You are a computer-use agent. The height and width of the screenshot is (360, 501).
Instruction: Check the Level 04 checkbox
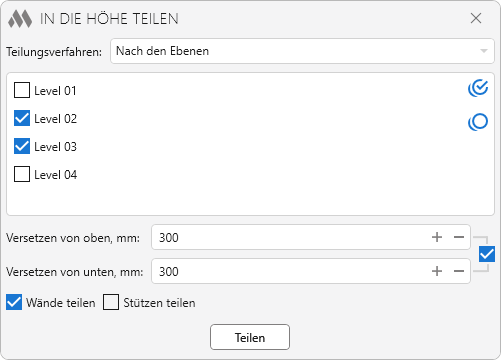point(22,174)
